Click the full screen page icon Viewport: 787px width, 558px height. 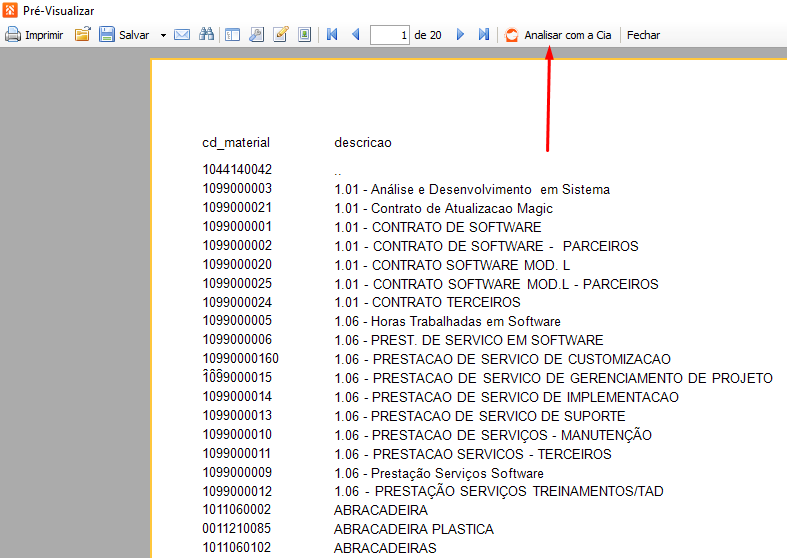tap(304, 34)
